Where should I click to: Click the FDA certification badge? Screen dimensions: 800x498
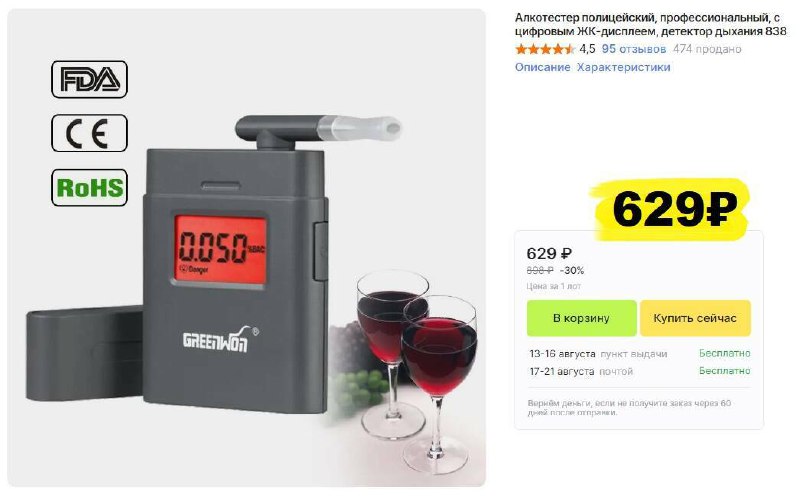tap(89, 79)
